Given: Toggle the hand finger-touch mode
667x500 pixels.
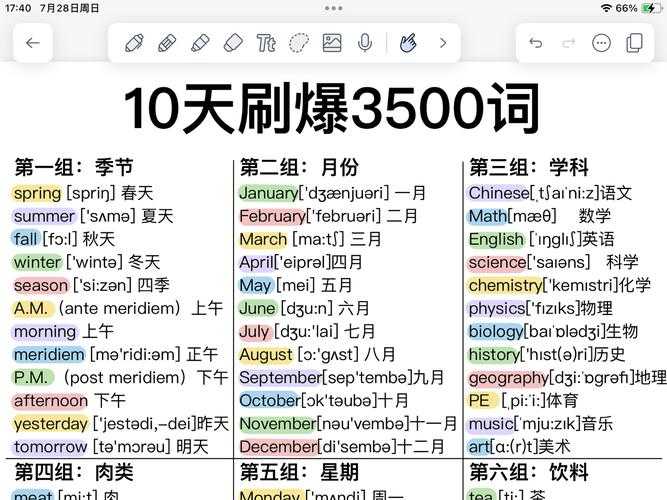Looking at the screenshot, I should pos(408,43).
